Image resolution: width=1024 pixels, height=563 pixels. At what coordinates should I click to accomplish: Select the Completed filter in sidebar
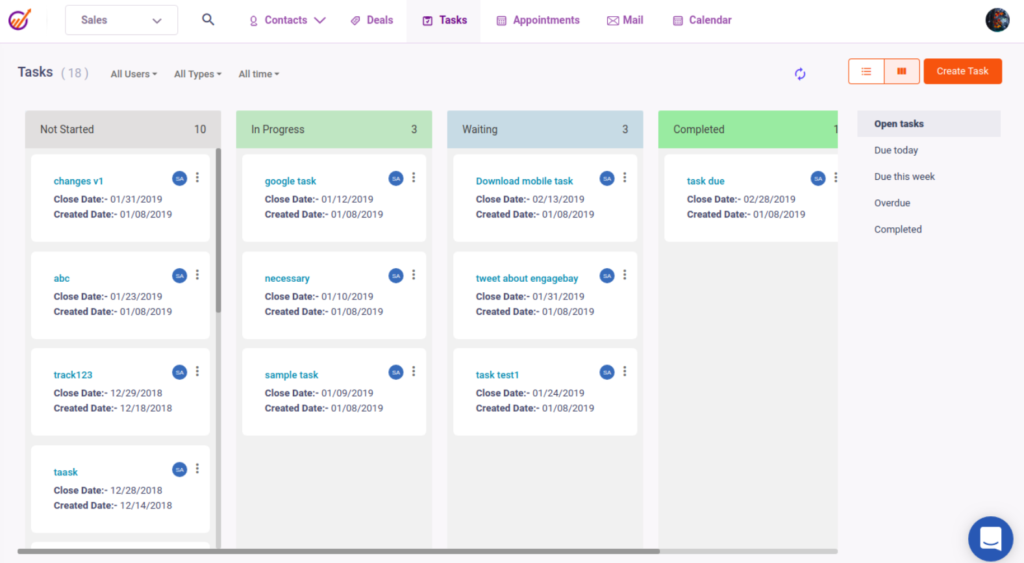(x=898, y=229)
